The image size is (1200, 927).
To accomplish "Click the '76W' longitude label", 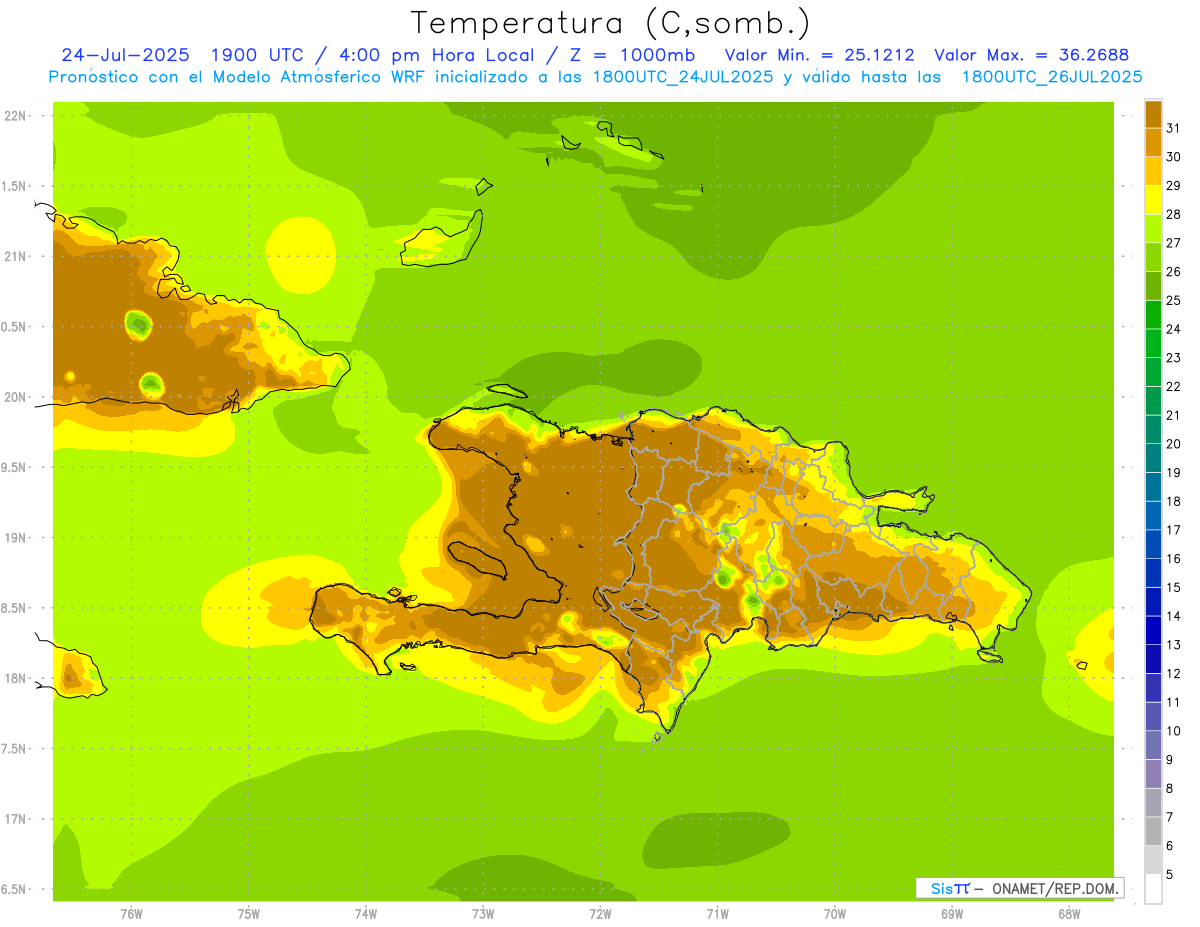I will (131, 914).
